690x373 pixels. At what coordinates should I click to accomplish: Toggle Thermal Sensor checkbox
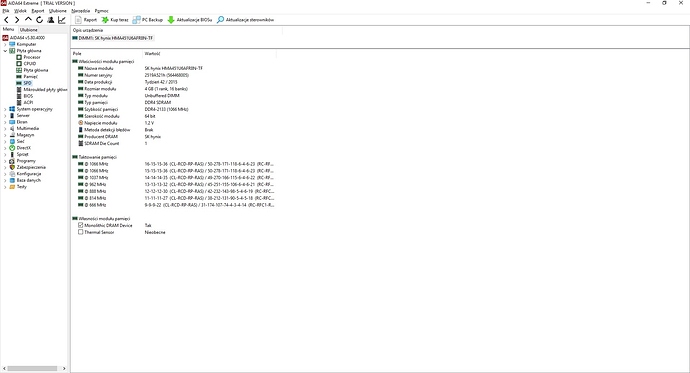pos(81,232)
